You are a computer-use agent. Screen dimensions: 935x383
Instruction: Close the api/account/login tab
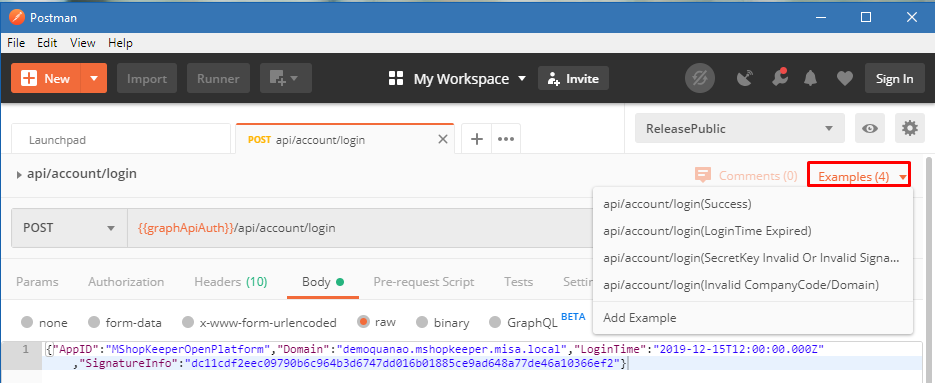442,140
